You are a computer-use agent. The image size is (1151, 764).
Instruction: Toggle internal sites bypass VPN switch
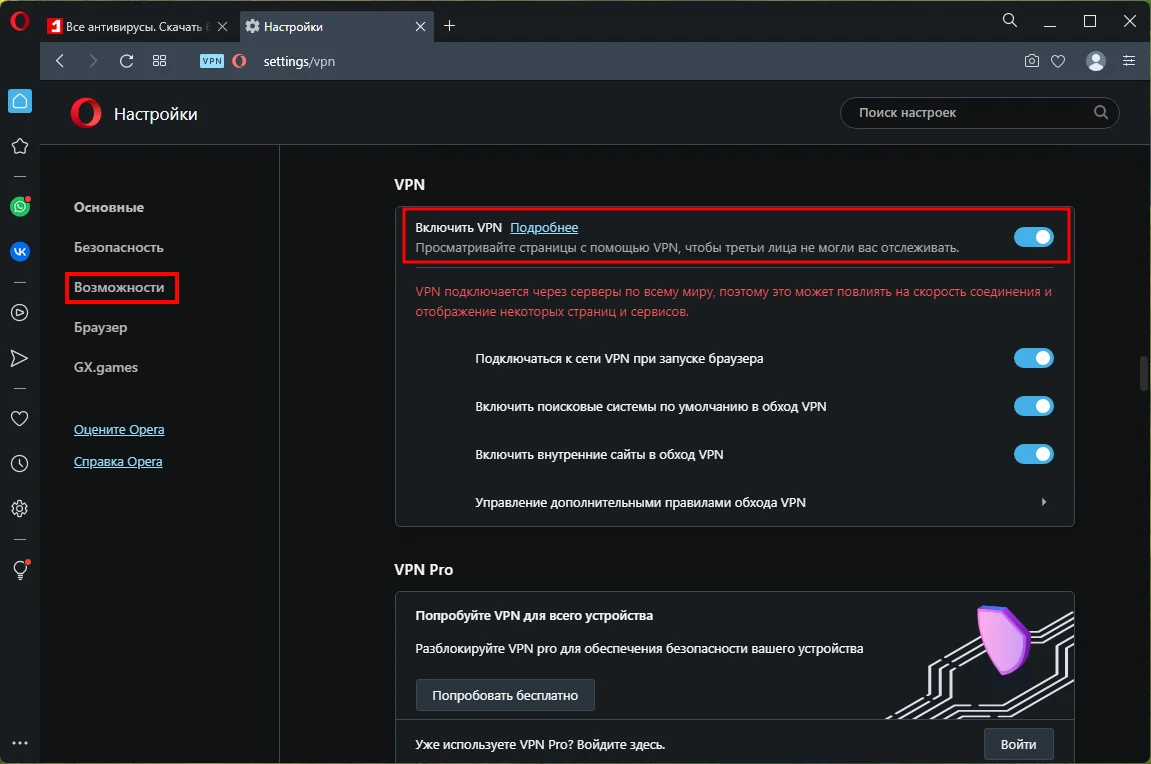point(1033,454)
